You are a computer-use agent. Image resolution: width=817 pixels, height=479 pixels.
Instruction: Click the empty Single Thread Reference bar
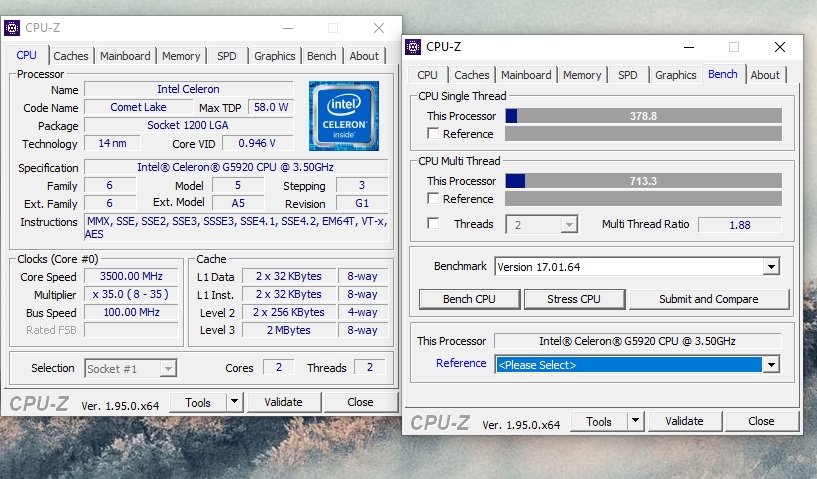pyautogui.click(x=643, y=134)
